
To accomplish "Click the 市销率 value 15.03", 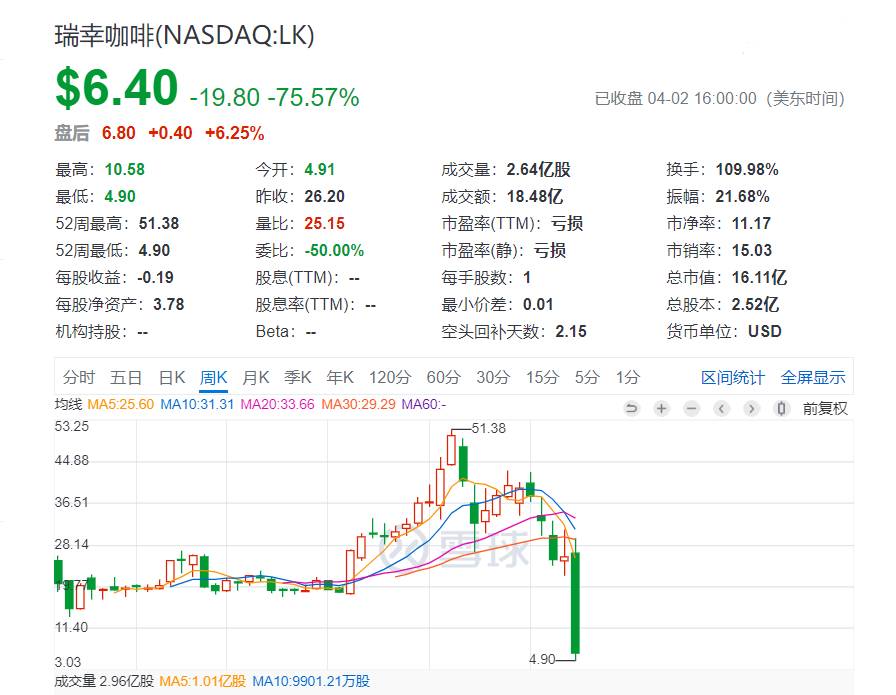I will pyautogui.click(x=752, y=250).
